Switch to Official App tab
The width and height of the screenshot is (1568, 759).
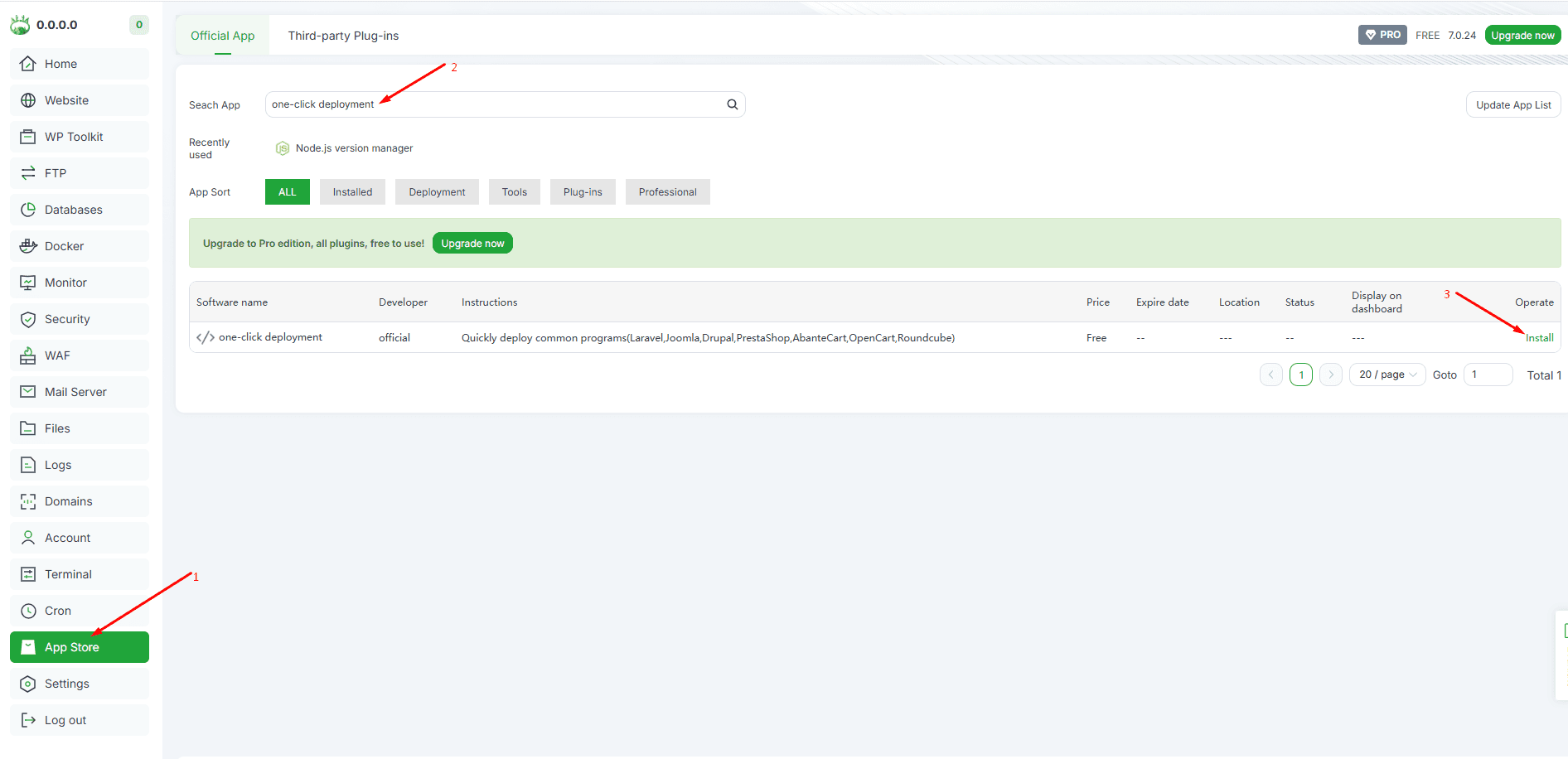coord(223,36)
